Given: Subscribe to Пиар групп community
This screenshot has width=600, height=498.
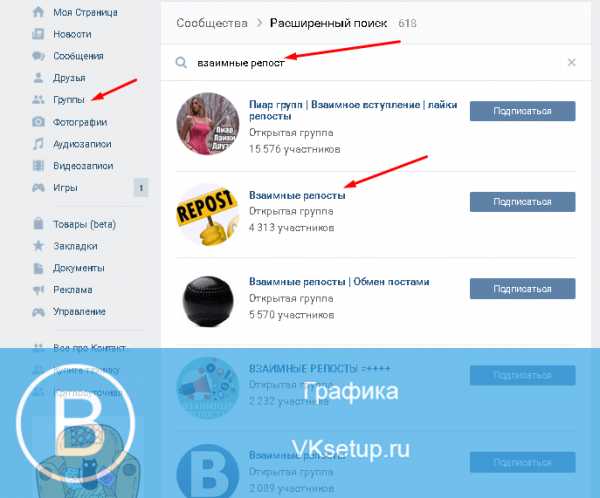Looking at the screenshot, I should [523, 111].
